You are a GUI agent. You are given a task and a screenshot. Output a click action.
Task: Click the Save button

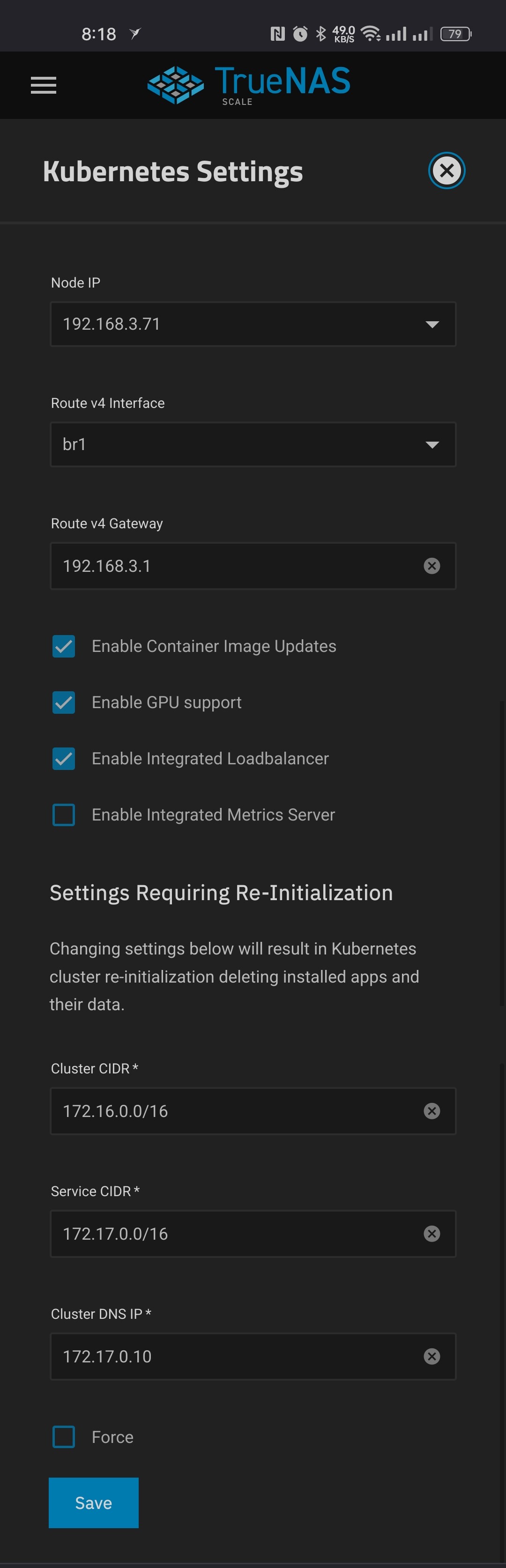(94, 1502)
